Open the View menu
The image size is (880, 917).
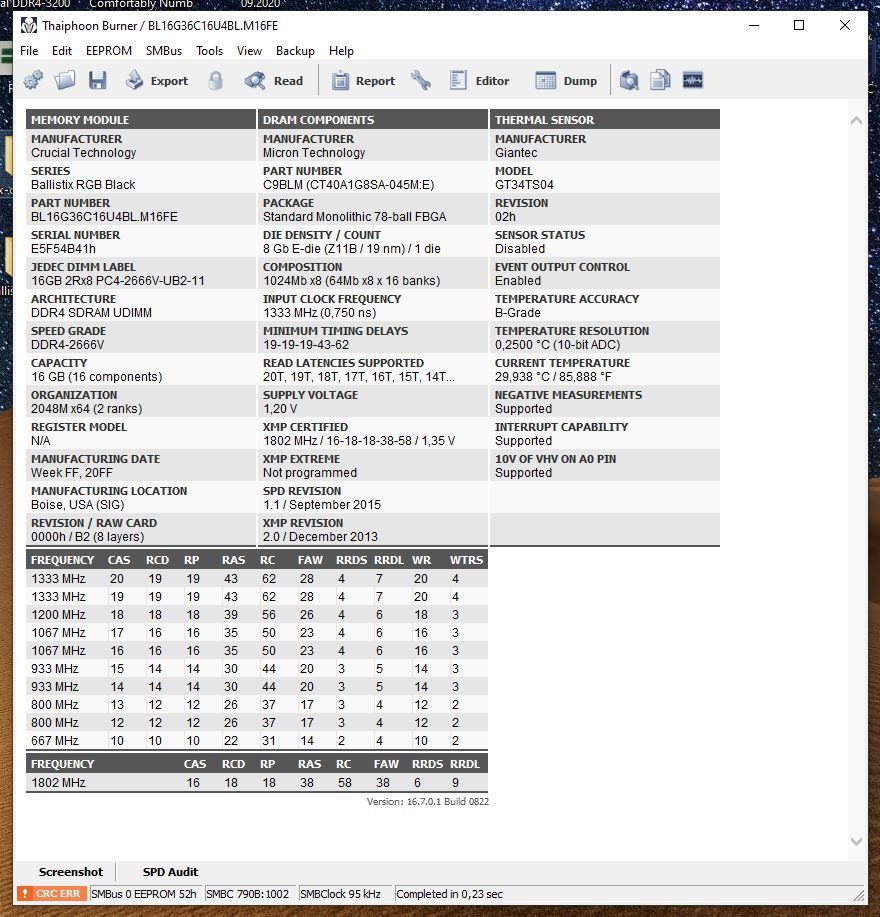249,51
